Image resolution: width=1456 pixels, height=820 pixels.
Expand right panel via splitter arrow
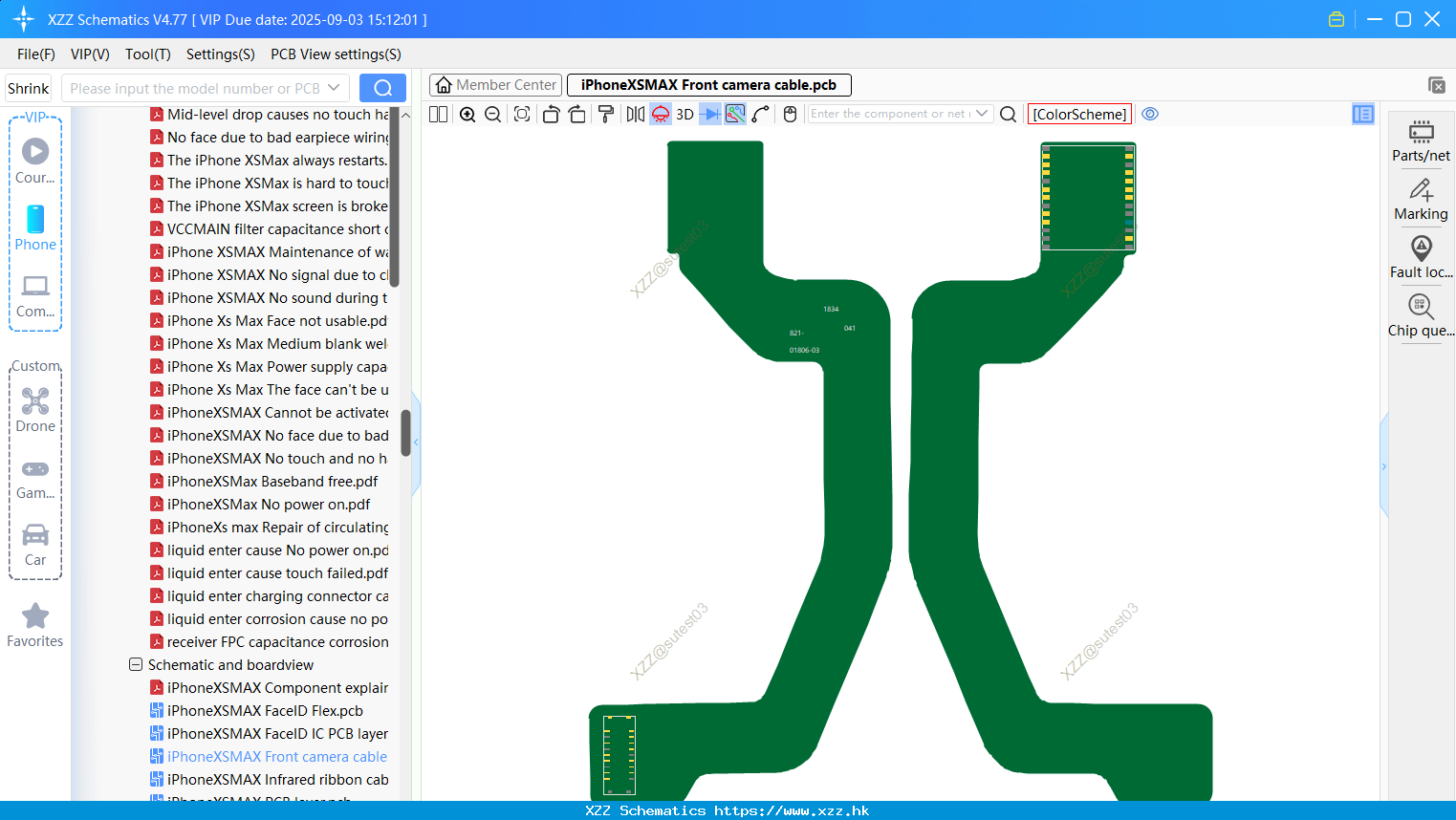pos(1383,466)
